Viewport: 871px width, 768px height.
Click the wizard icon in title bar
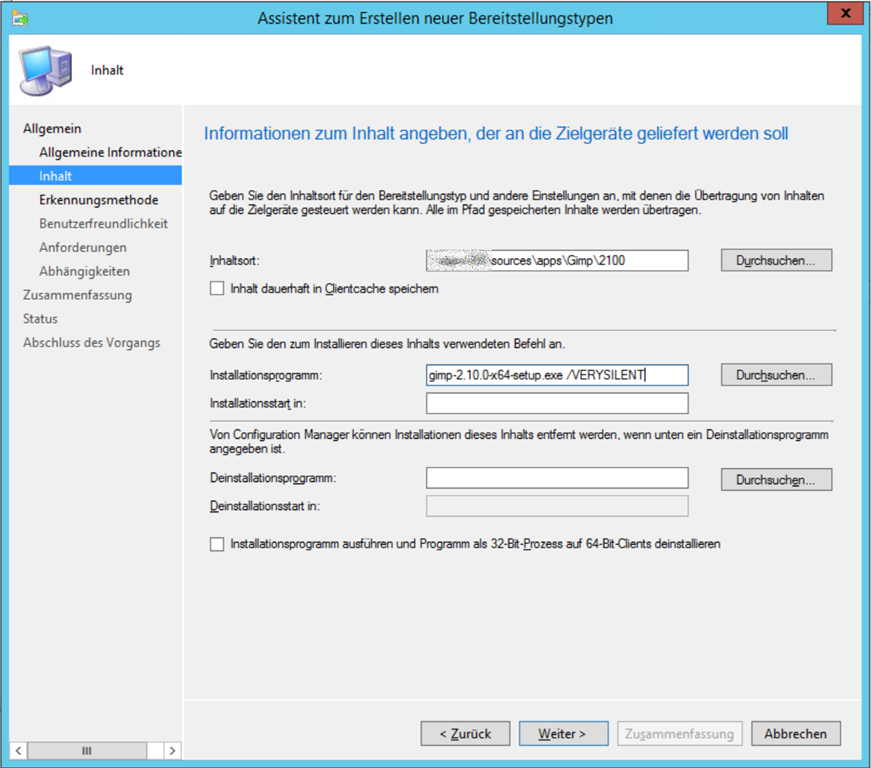pos(21,18)
